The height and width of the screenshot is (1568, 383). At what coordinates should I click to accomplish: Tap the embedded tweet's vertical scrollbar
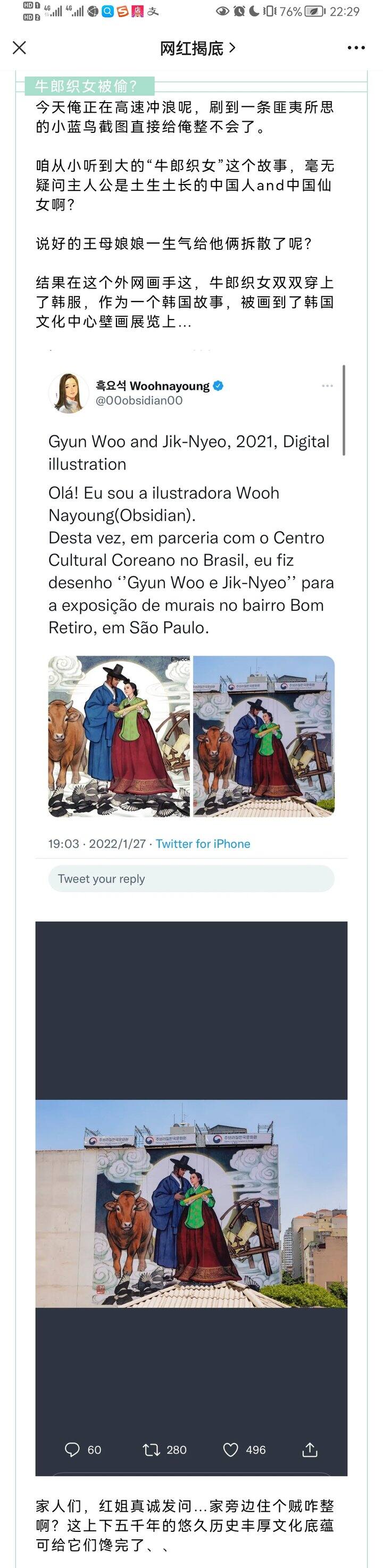coord(344,409)
